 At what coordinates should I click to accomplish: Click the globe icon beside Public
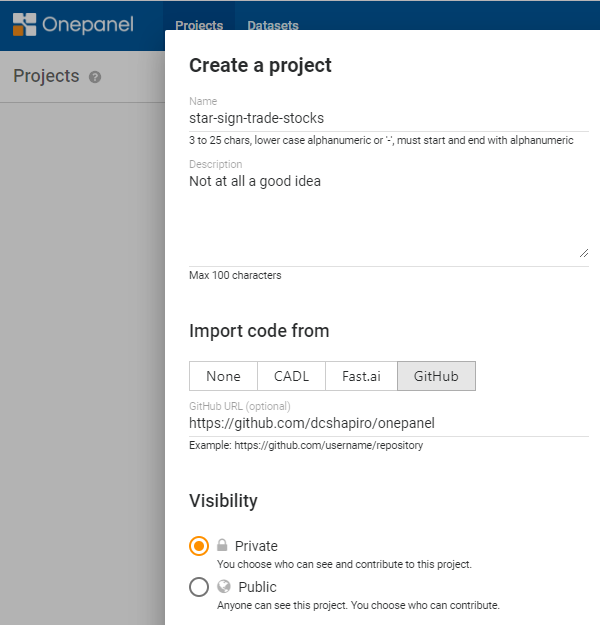click(224, 587)
